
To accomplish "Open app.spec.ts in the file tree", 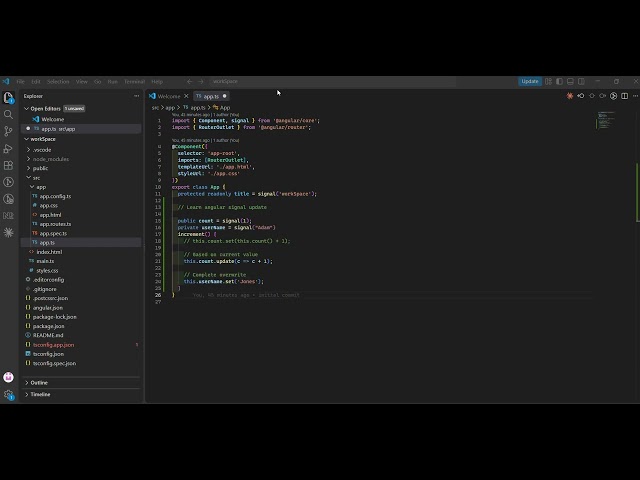I will (53, 233).
